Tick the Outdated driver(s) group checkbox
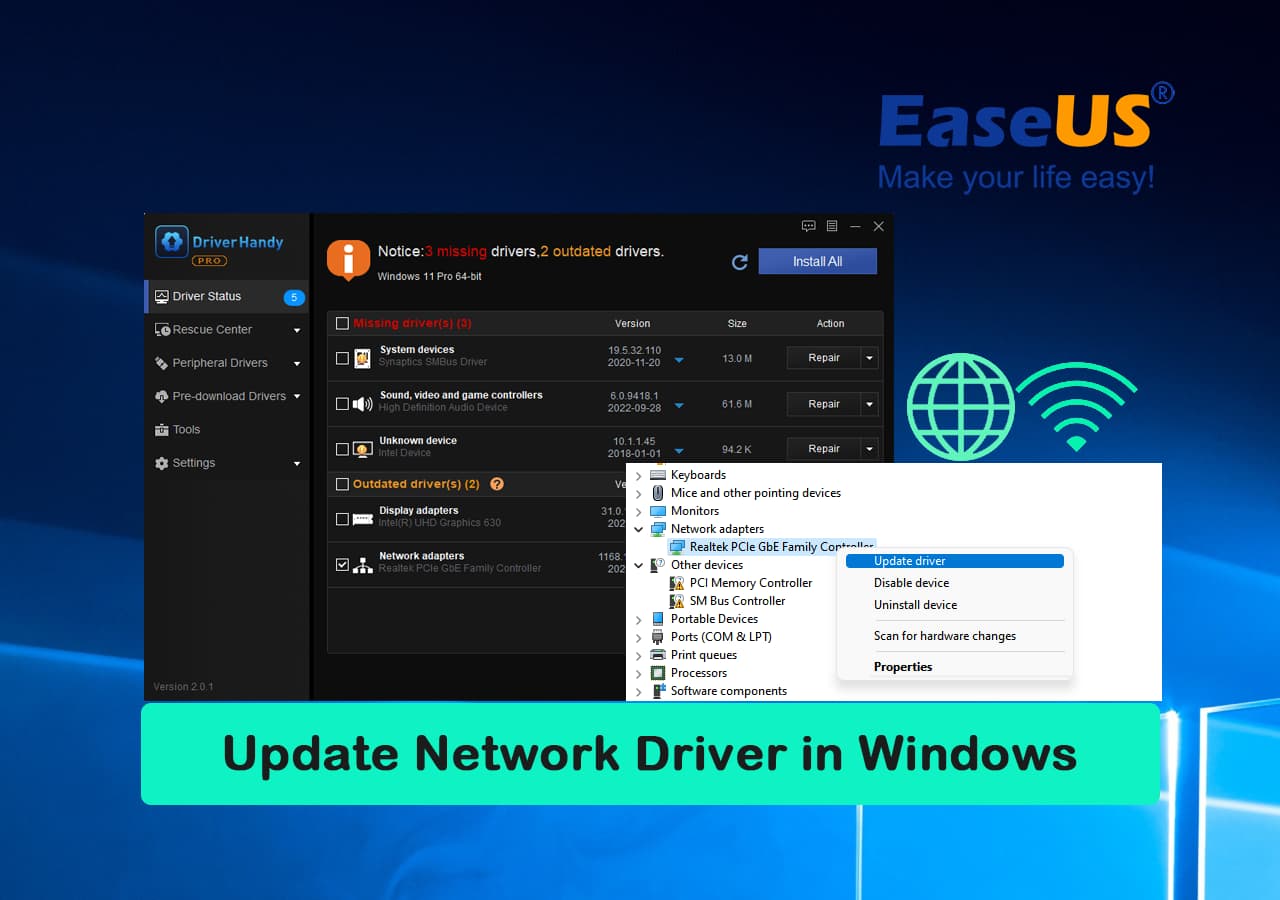This screenshot has height=900, width=1280. click(343, 484)
